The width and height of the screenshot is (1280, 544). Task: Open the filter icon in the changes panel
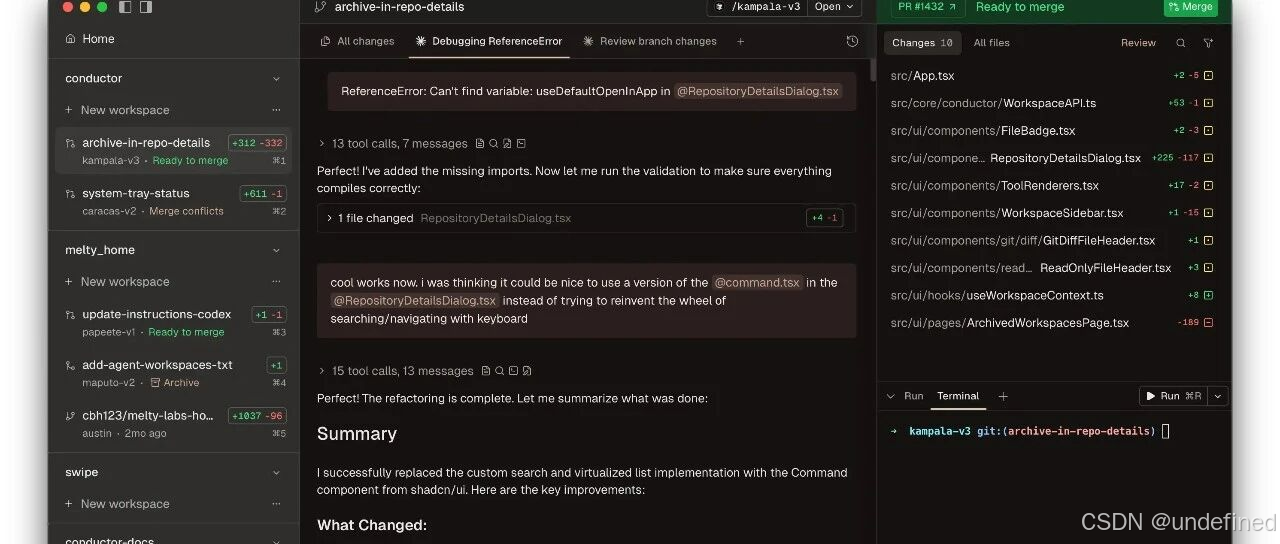point(1208,43)
